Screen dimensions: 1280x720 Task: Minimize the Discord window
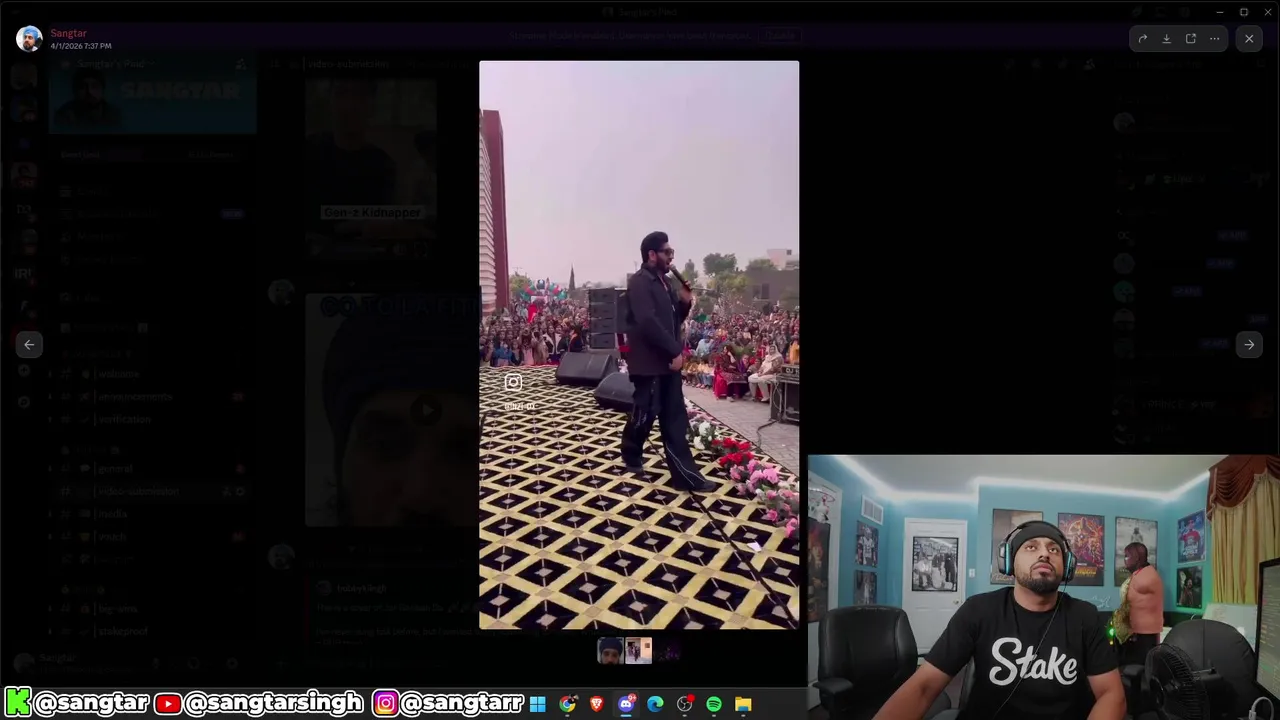[x=1220, y=12]
